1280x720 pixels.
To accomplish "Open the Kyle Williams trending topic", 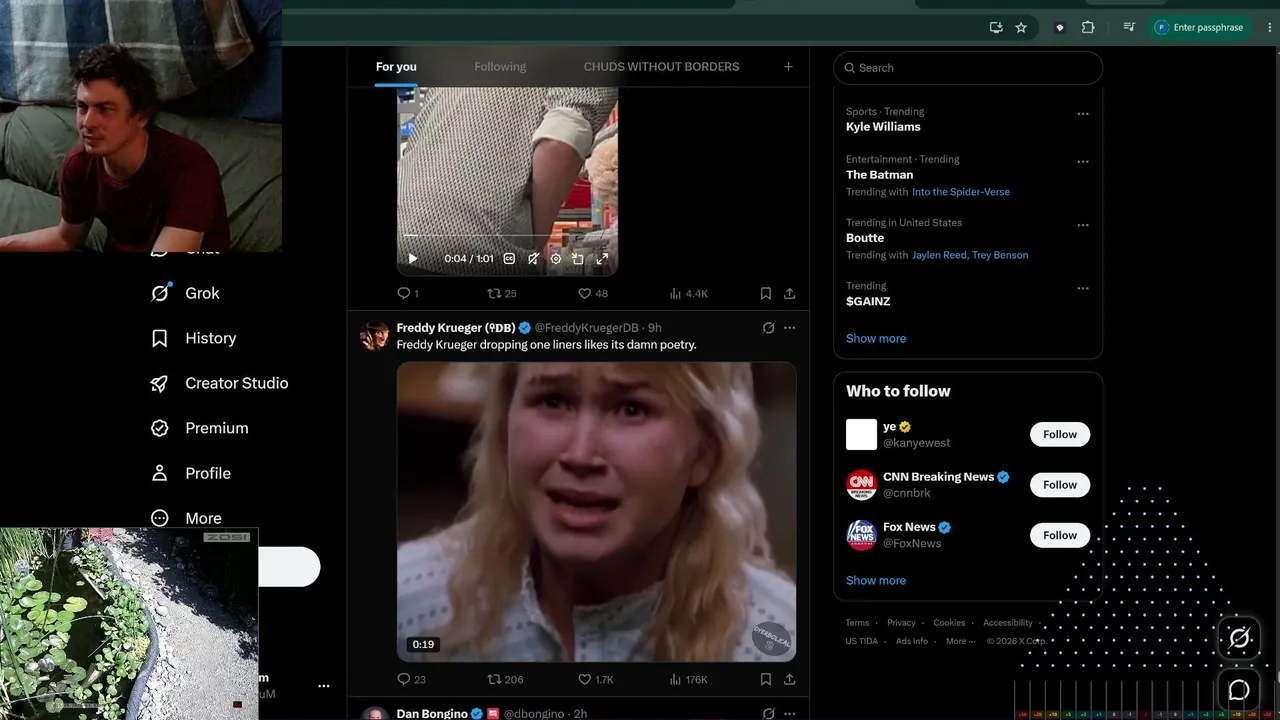I will pyautogui.click(x=883, y=127).
